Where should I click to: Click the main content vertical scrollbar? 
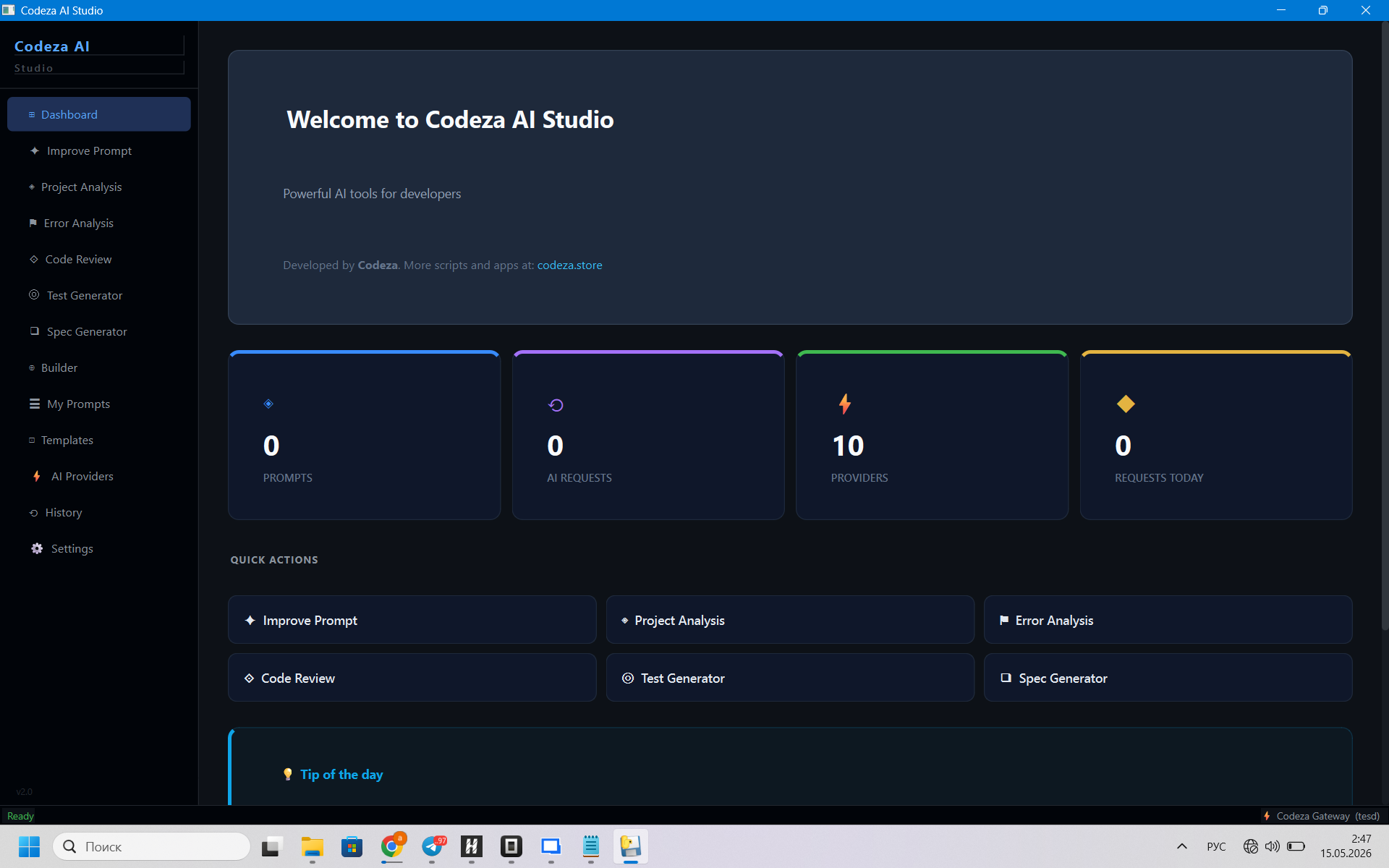pos(1385,325)
